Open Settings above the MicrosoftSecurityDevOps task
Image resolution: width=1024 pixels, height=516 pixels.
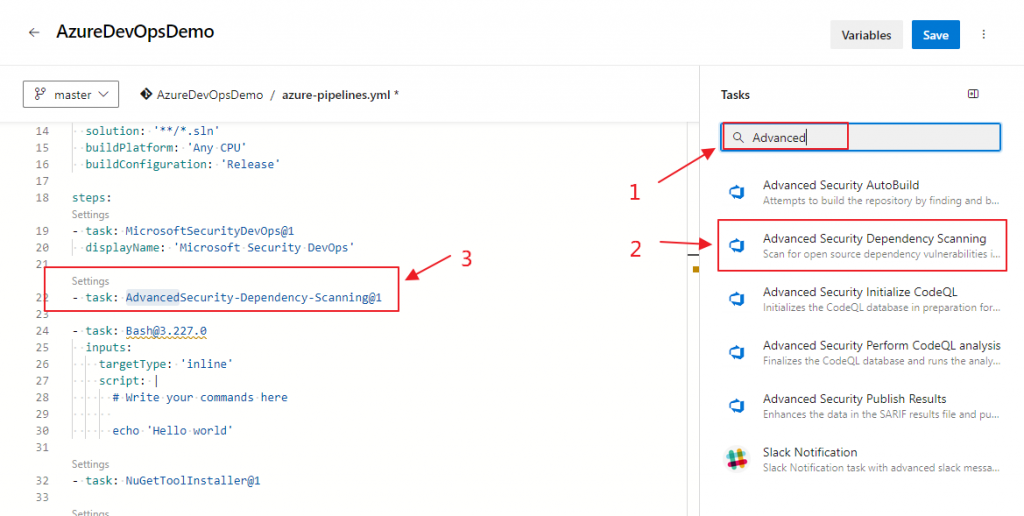tap(90, 214)
